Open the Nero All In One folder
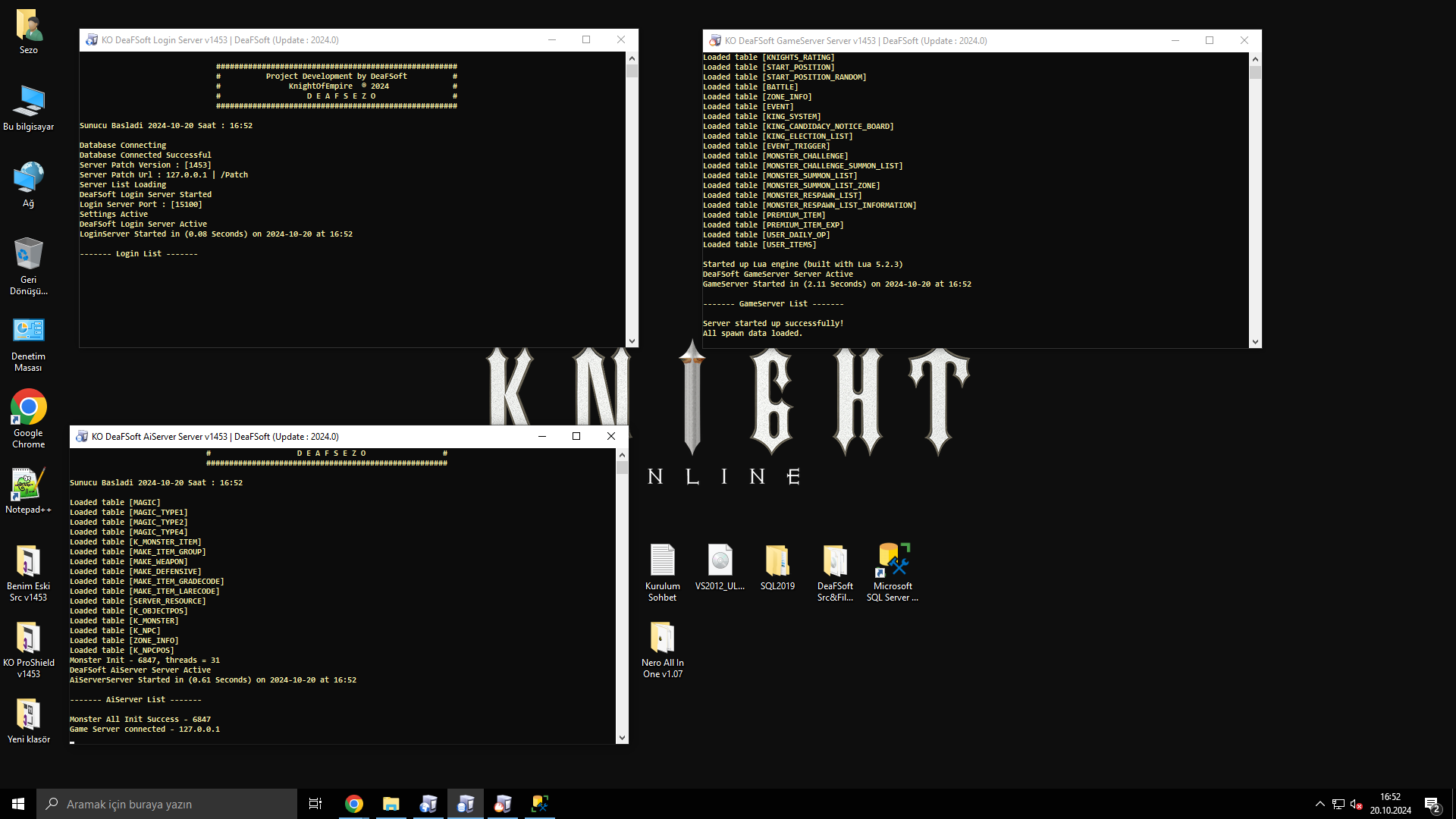1456x819 pixels. [x=662, y=639]
